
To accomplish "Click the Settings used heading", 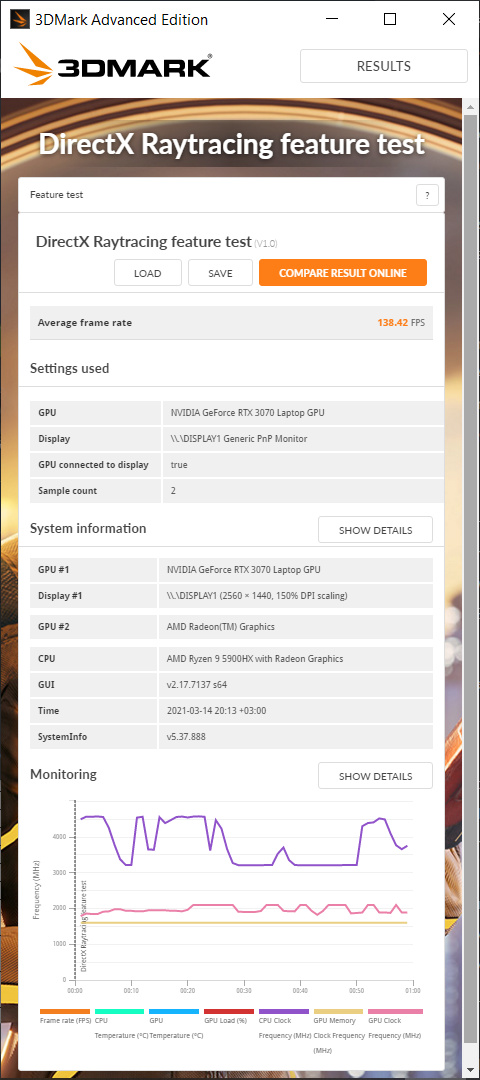I will [70, 368].
